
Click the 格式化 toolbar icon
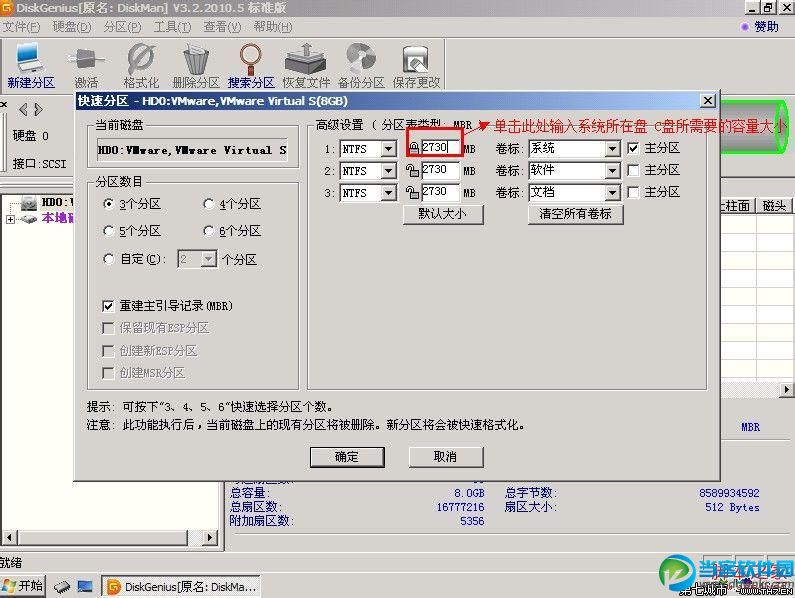141,65
